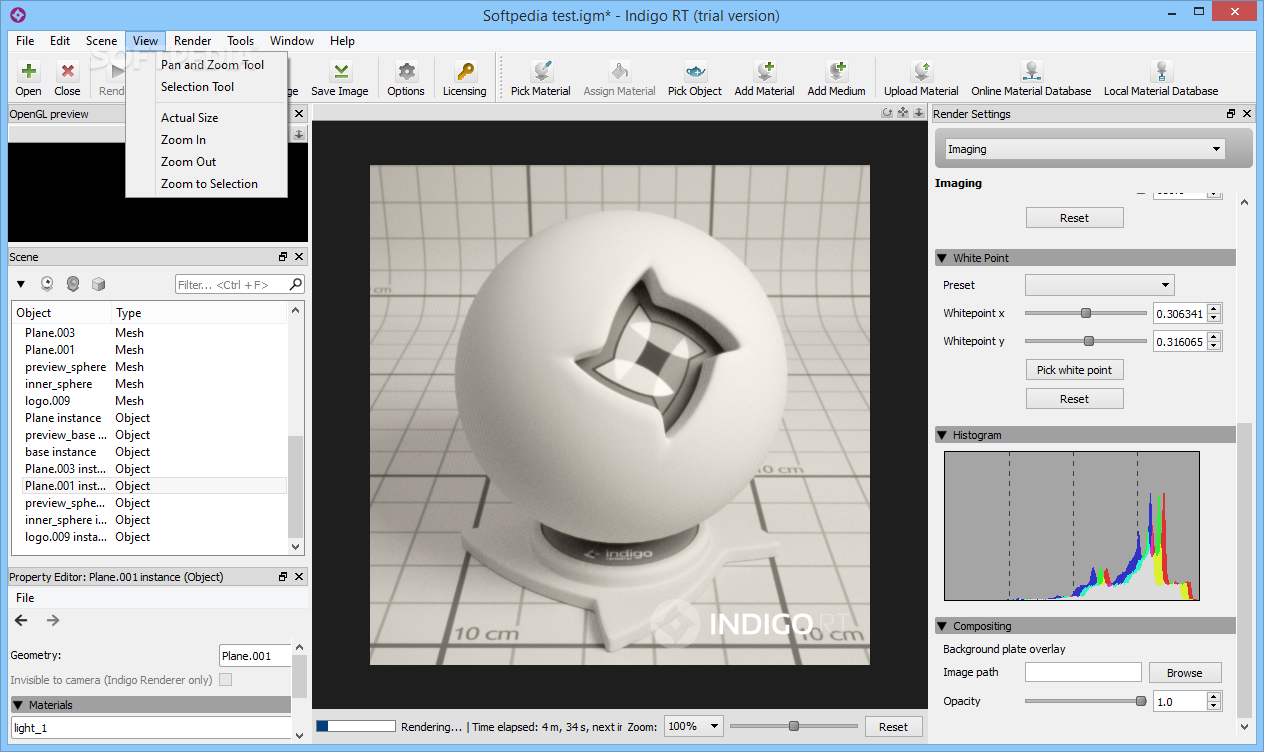Select Zoom to Selection menu entry
Viewport: 1264px width, 752px height.
(x=209, y=184)
